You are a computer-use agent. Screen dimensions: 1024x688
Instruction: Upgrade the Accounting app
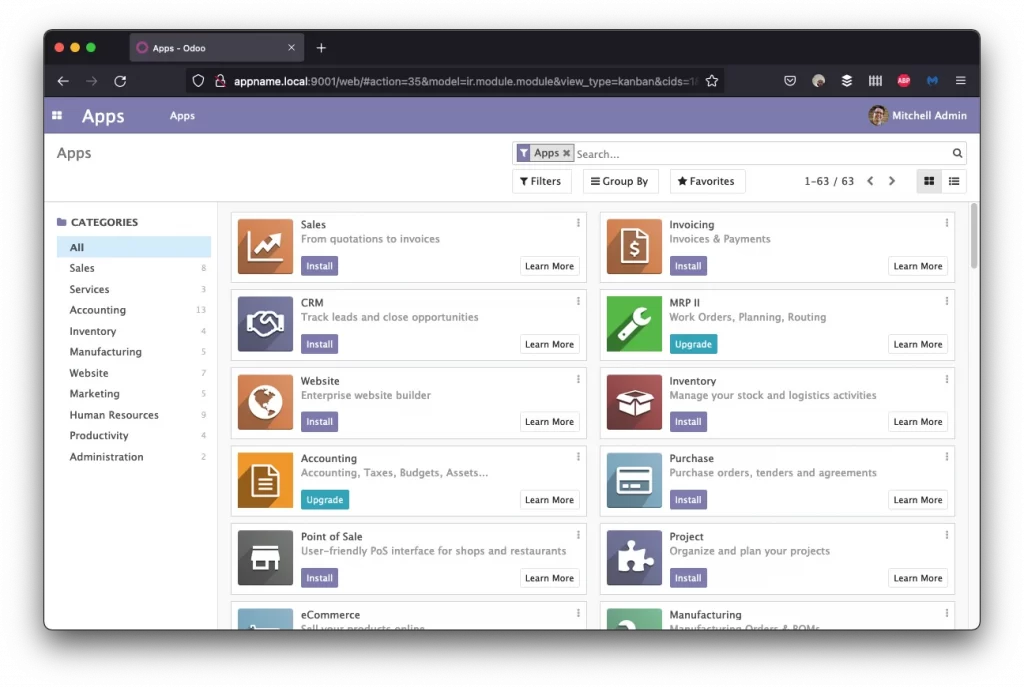pyautogui.click(x=325, y=500)
